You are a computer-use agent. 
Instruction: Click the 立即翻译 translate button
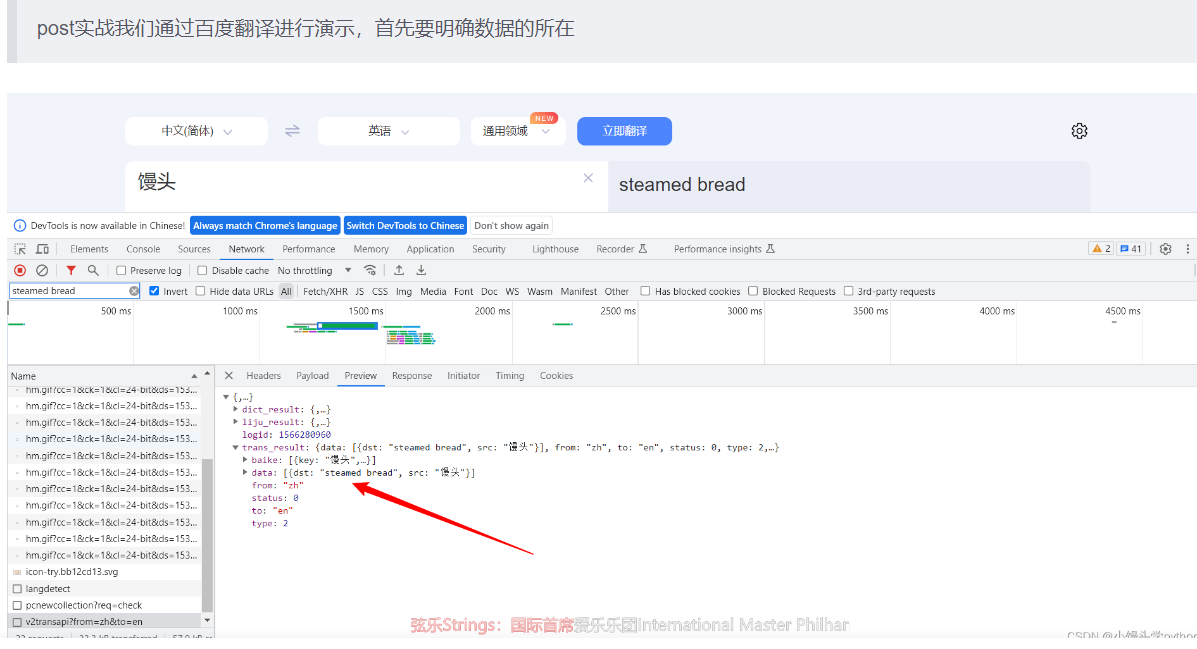tap(624, 131)
